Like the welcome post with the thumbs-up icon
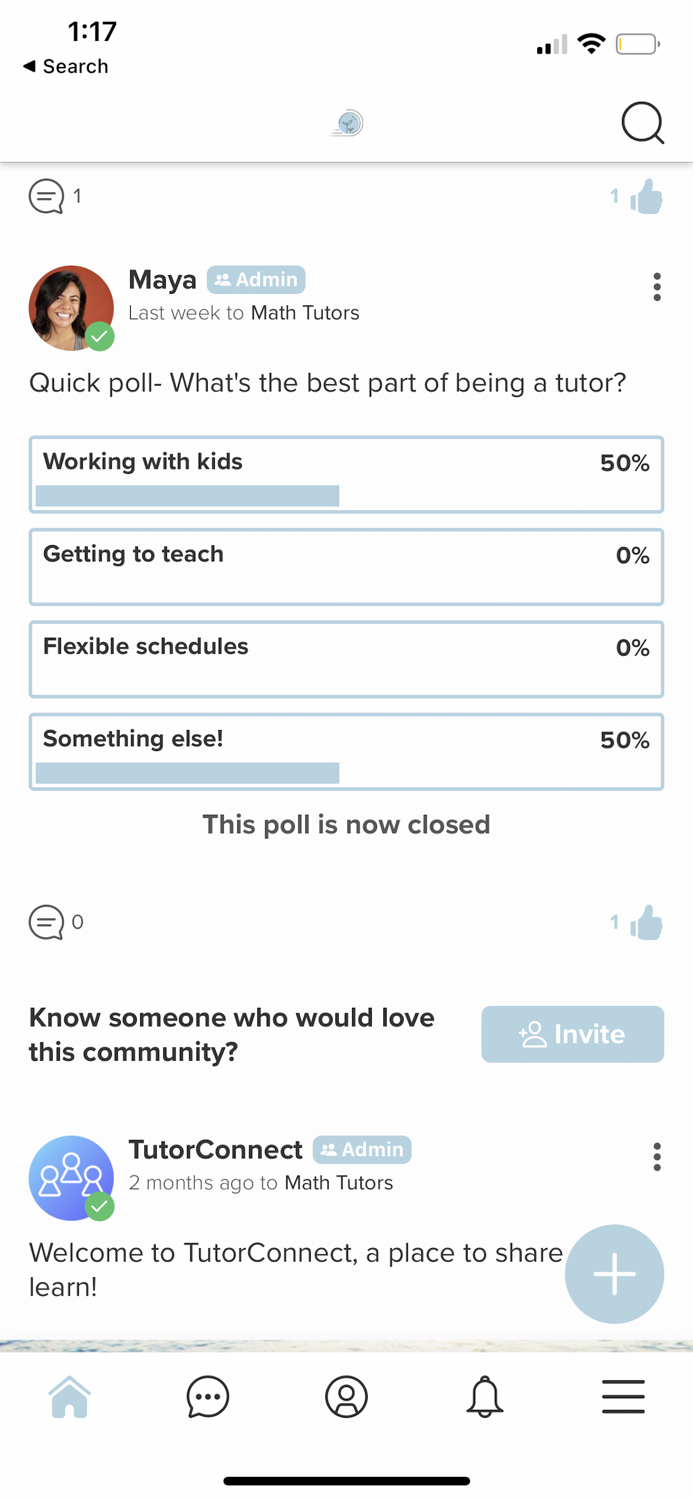693x1500 pixels. tap(645, 921)
